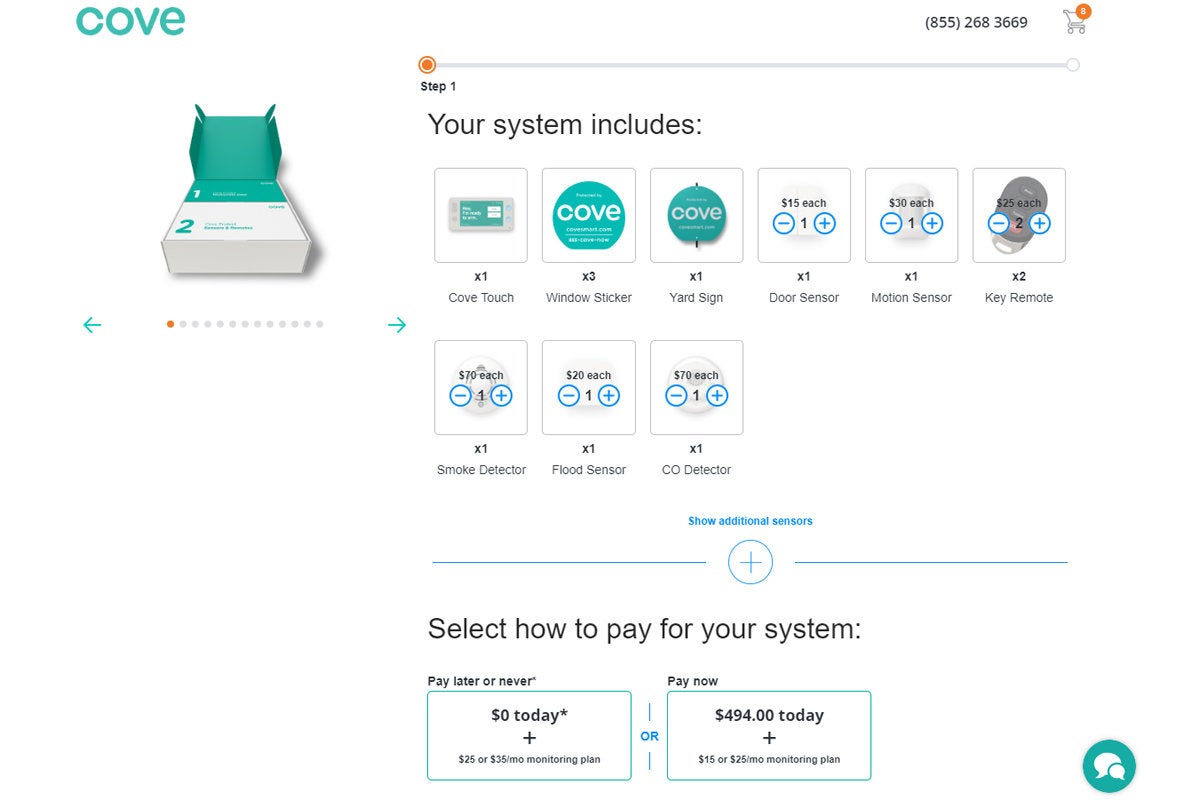Go to next product image arrow
Image resolution: width=1200 pixels, height=800 pixels.
(397, 325)
